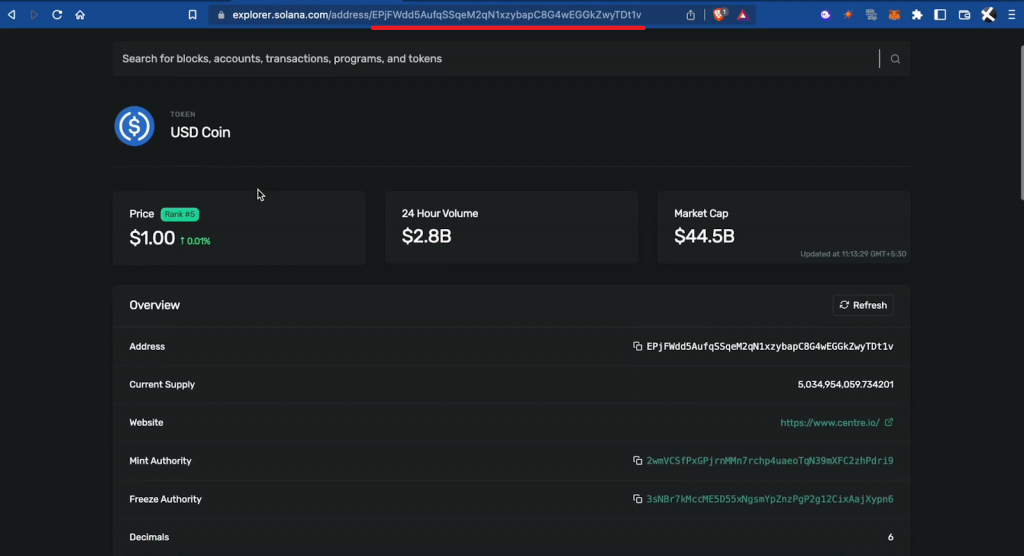The height and width of the screenshot is (556, 1024).
Task: Click the USD Coin token logo
Action: 134,126
